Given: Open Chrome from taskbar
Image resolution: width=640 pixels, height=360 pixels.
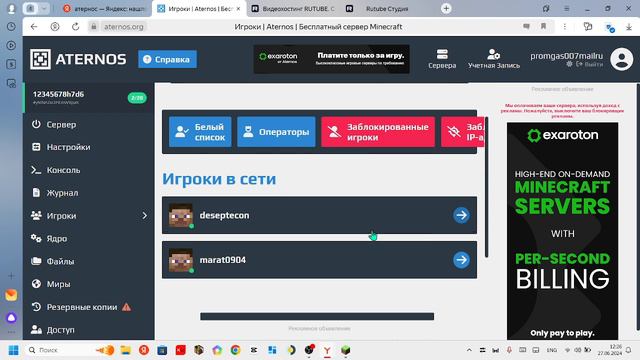Looking at the screenshot, I should [x=236, y=350].
